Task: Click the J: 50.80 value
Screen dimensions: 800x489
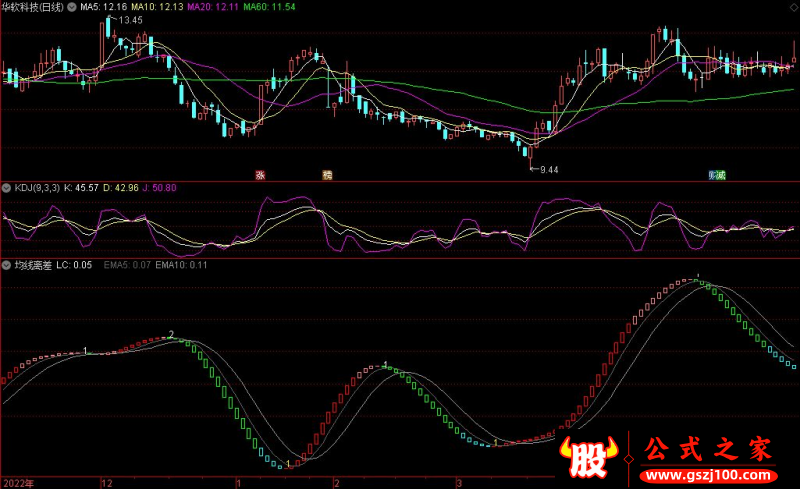Action: click(x=159, y=188)
